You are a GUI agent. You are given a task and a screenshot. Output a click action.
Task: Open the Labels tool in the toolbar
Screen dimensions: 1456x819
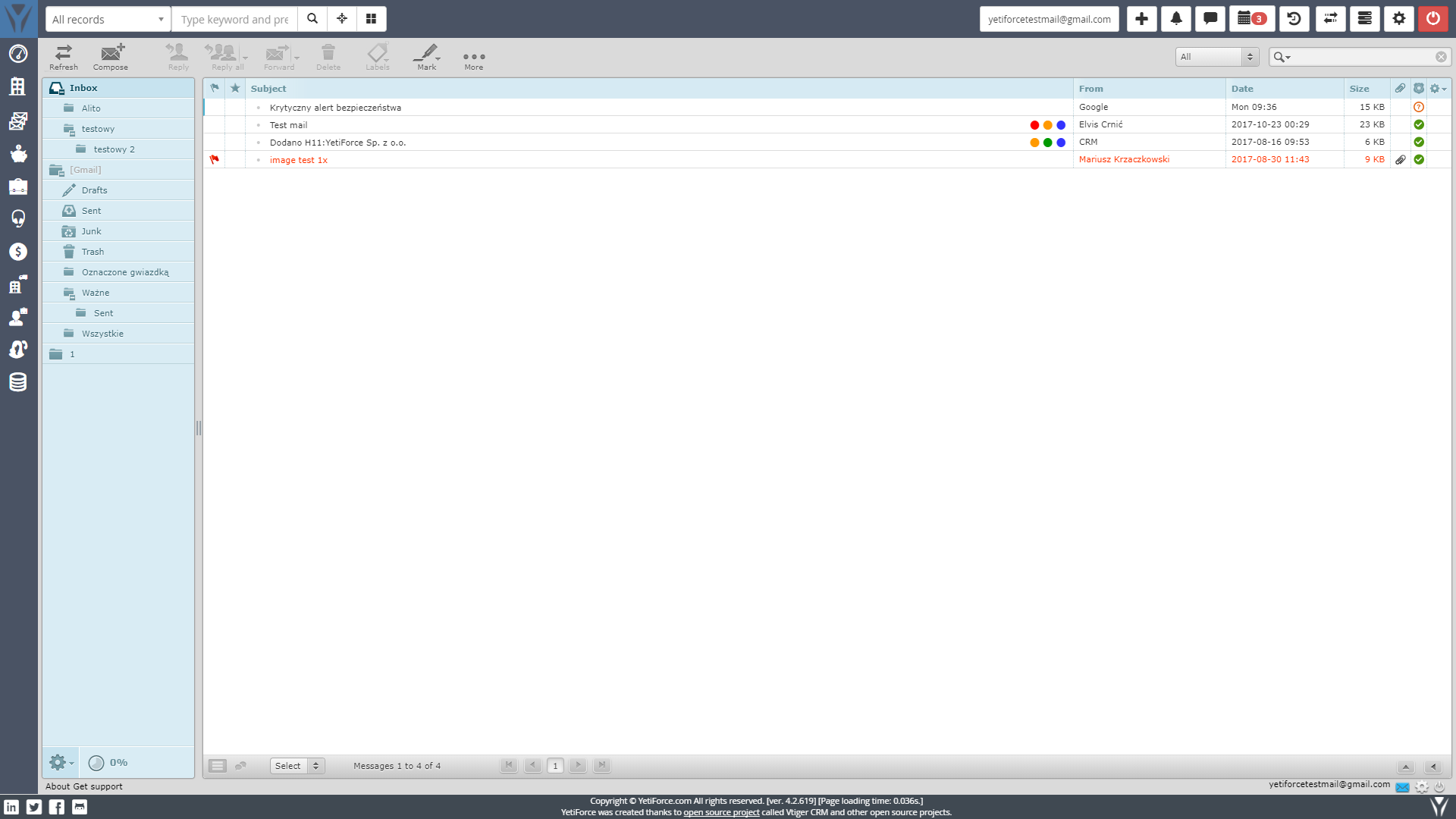coord(377,56)
